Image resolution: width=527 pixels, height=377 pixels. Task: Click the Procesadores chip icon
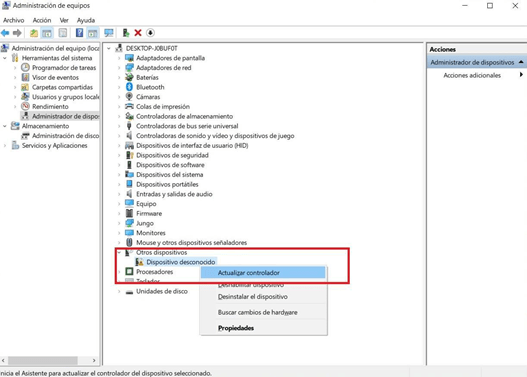[x=129, y=271]
